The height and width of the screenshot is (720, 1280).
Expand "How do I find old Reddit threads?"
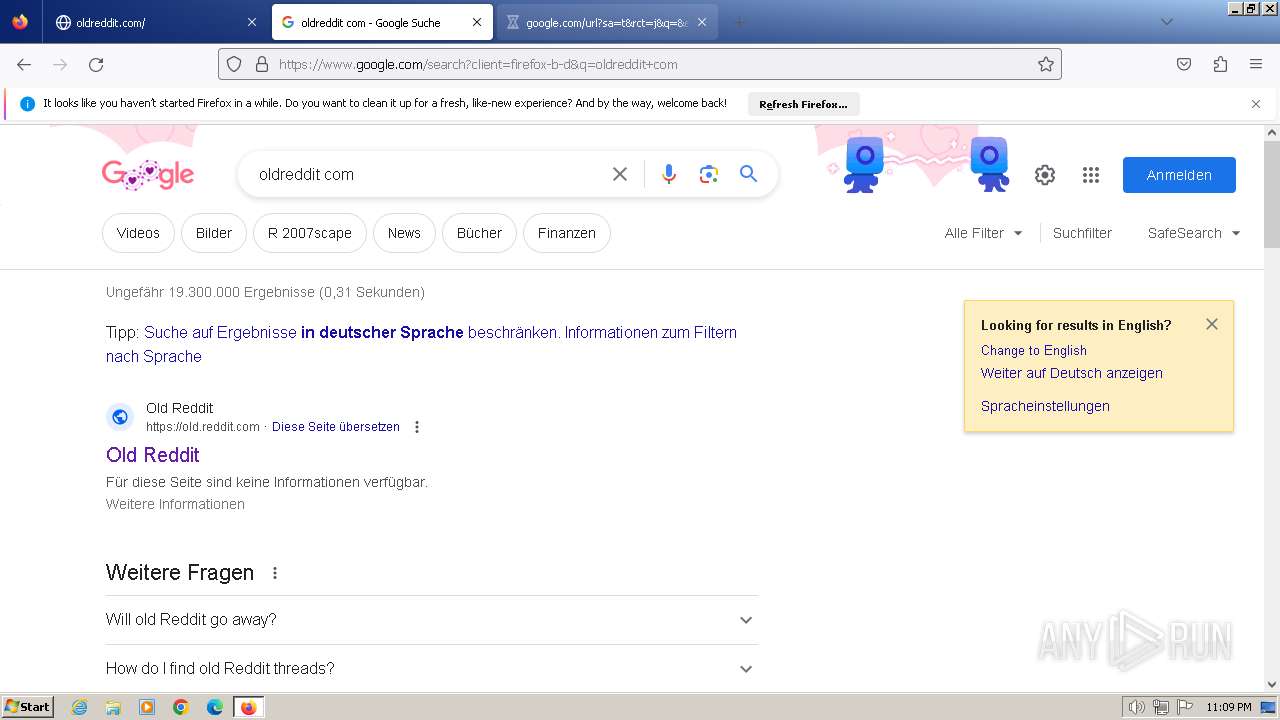click(x=431, y=668)
